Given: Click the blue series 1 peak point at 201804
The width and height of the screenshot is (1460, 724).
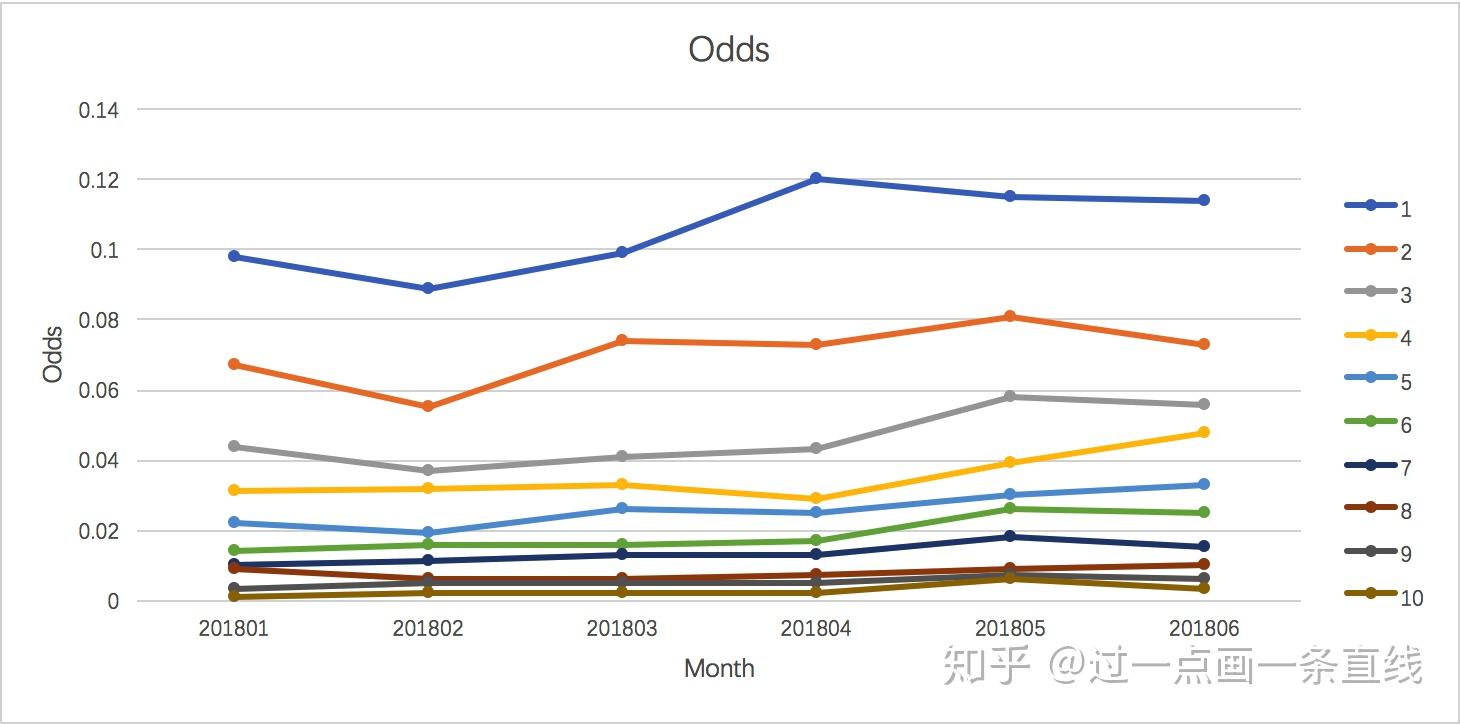Looking at the screenshot, I should (x=816, y=179).
